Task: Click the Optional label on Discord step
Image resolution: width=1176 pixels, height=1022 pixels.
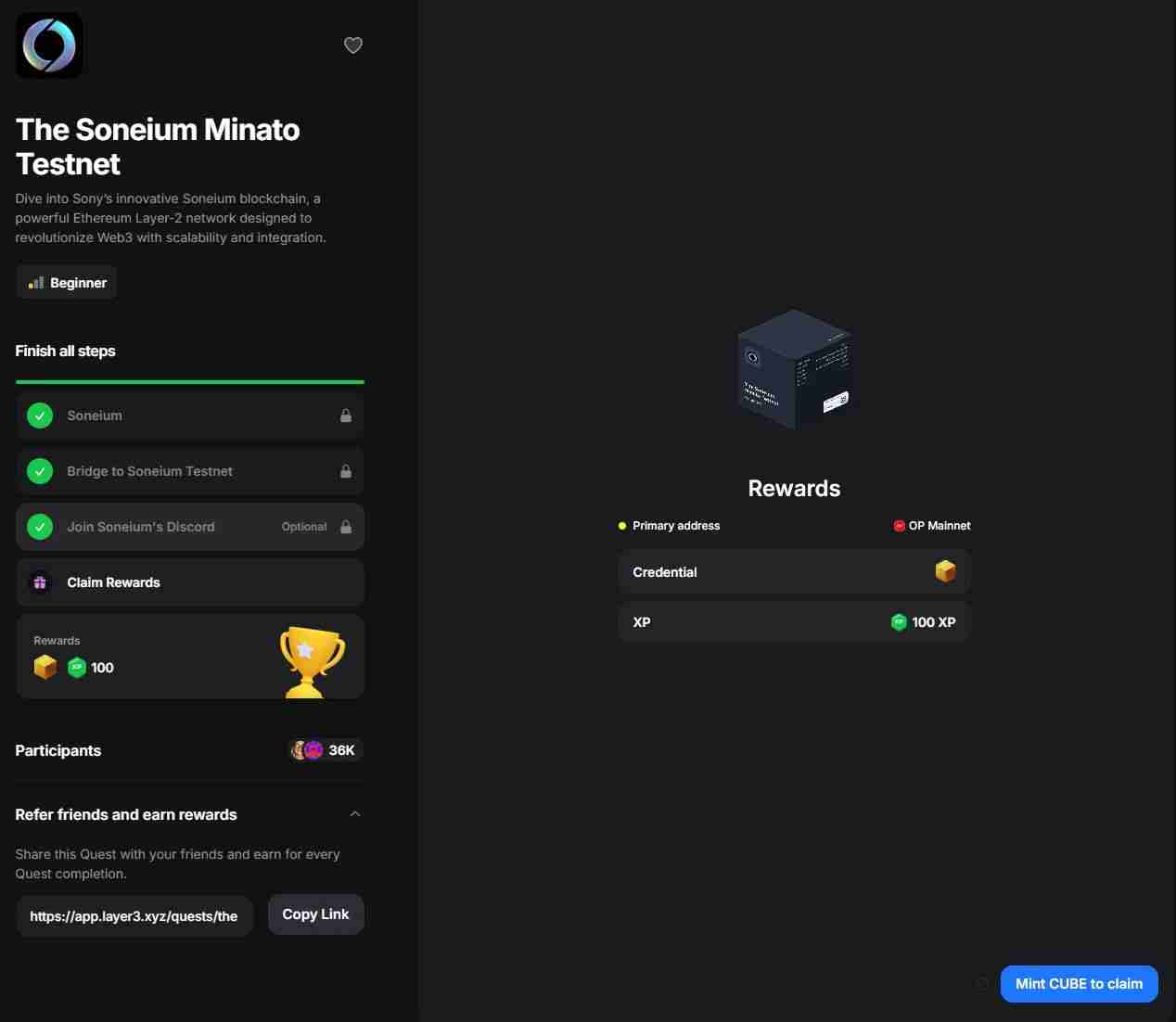Action: 304,527
